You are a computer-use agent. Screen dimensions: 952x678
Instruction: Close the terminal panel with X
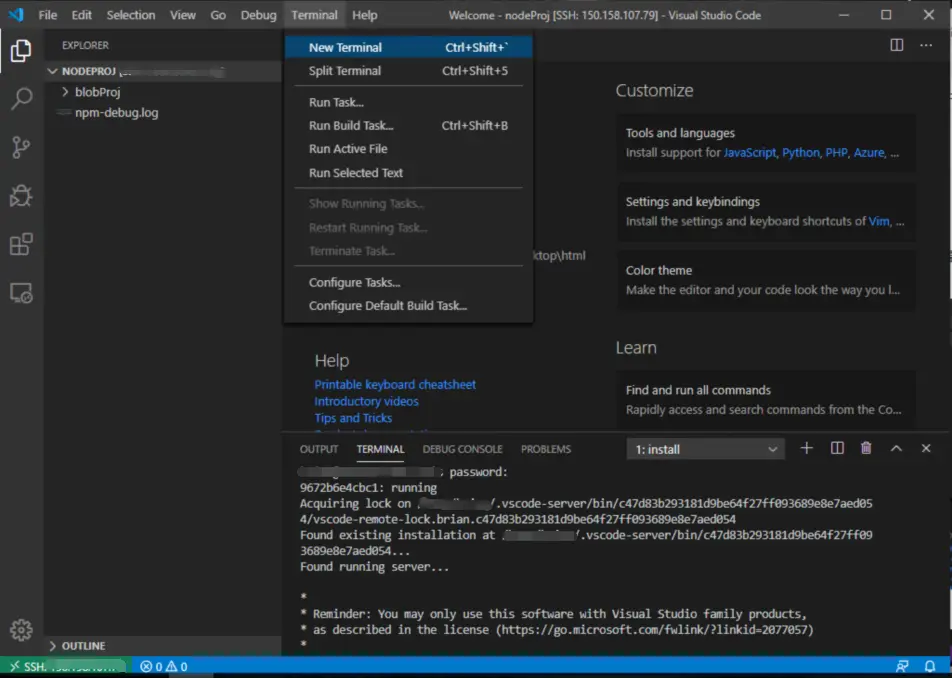[926, 449]
